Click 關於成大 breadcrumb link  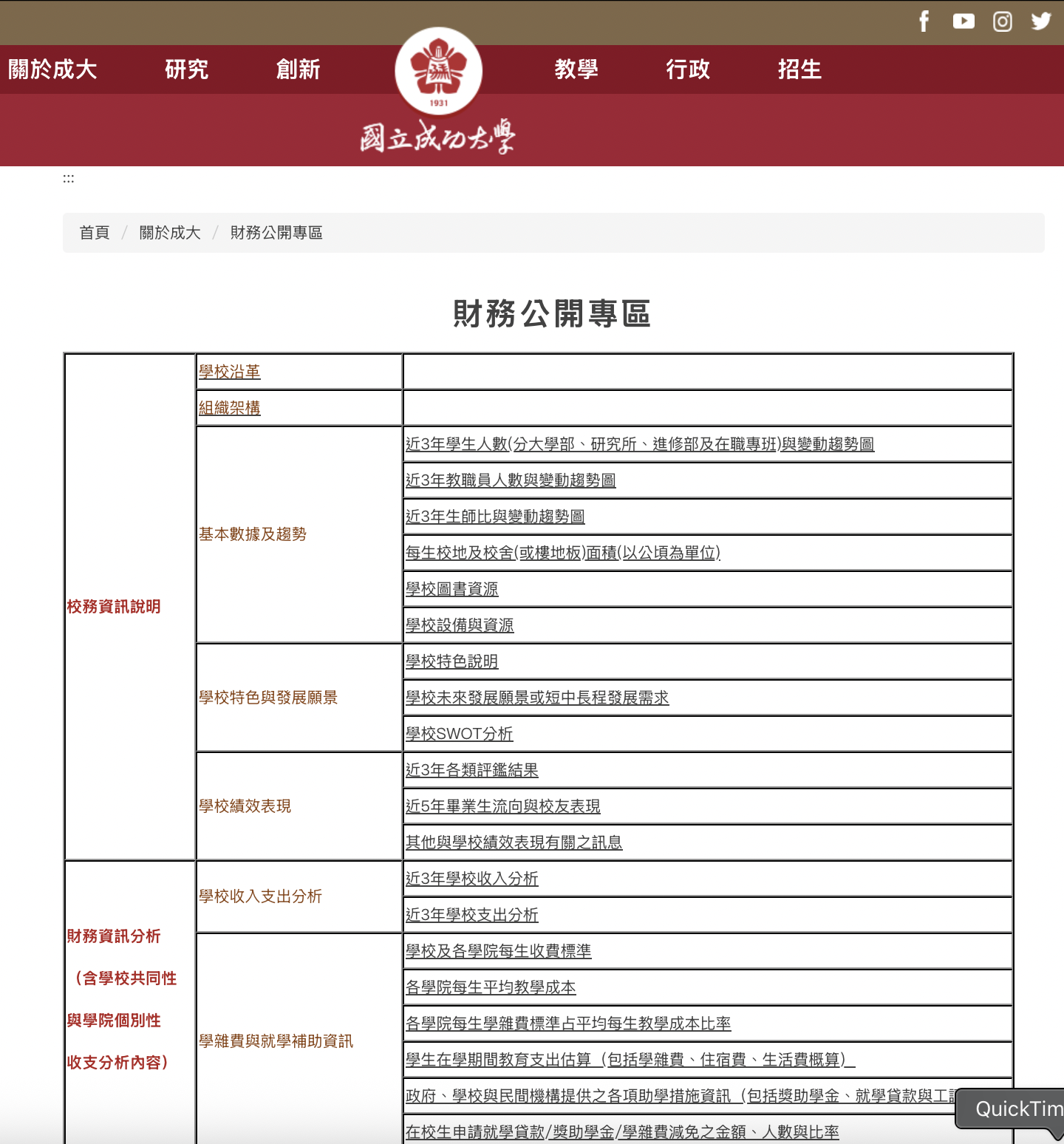pos(170,233)
